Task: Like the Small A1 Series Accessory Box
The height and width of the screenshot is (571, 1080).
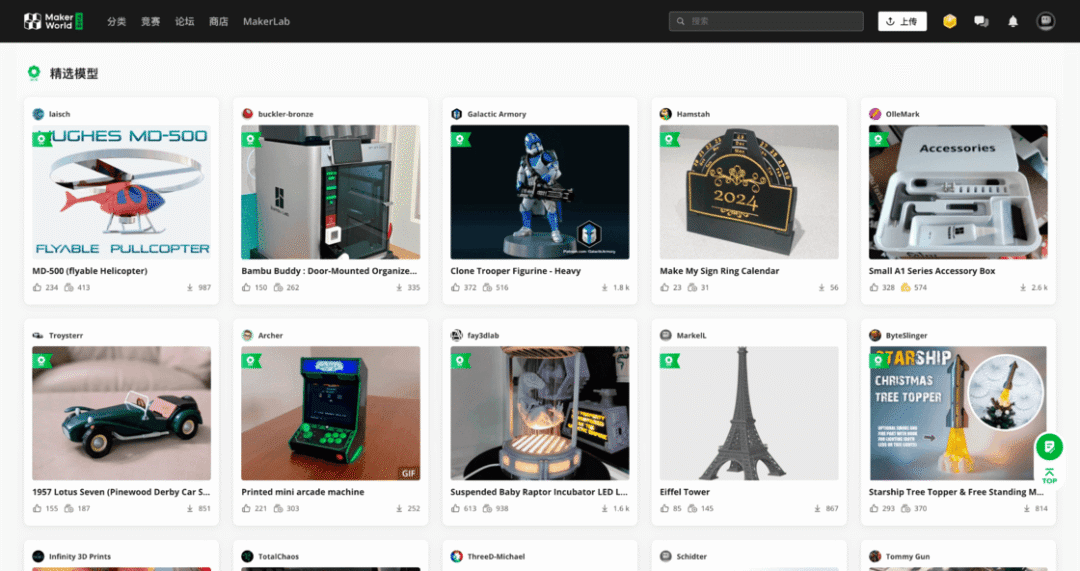Action: [873, 287]
